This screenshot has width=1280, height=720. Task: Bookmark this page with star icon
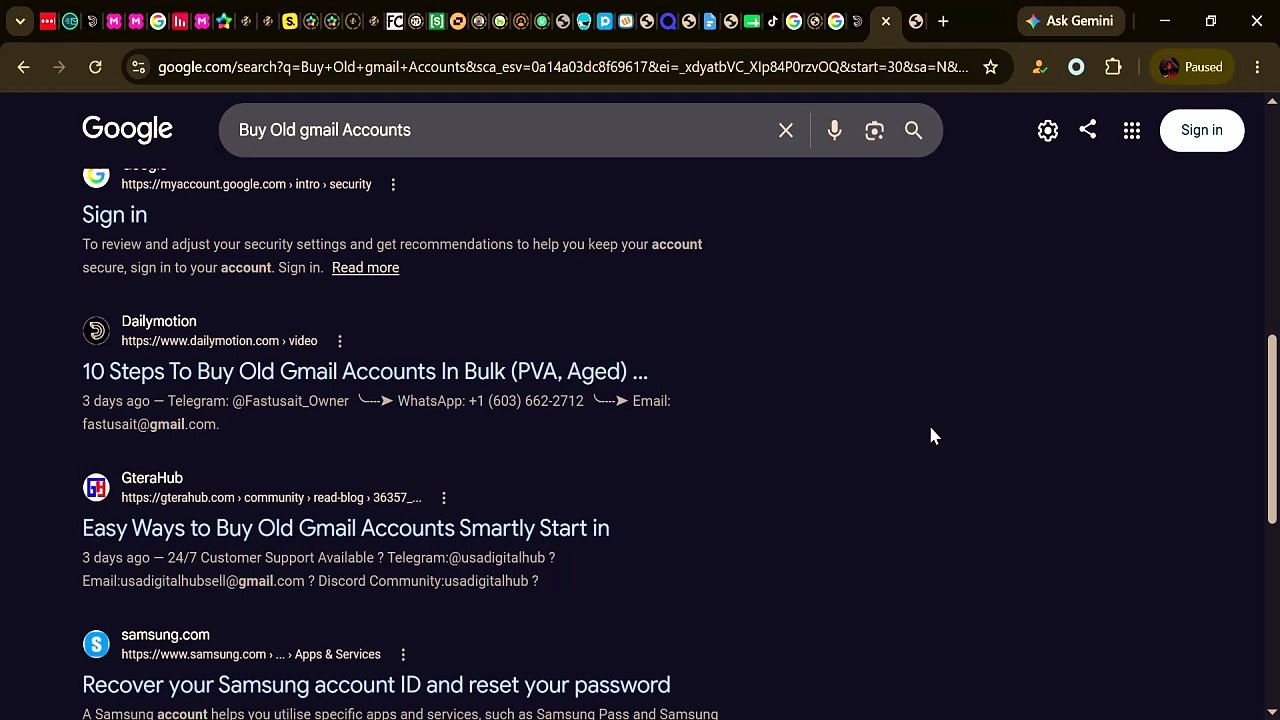[990, 67]
